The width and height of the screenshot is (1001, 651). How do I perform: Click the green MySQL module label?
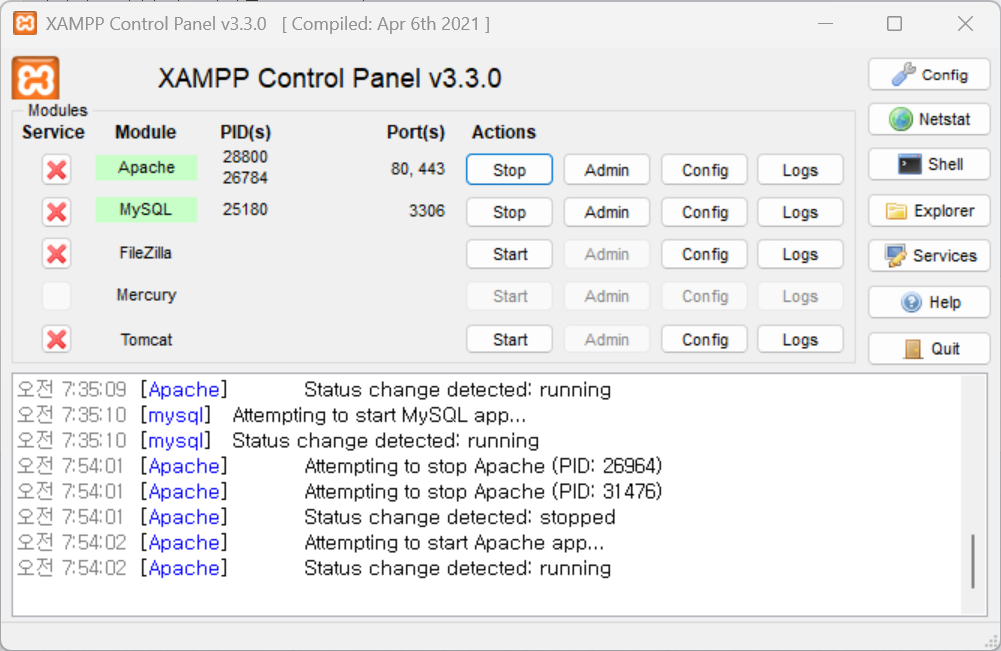(x=146, y=210)
